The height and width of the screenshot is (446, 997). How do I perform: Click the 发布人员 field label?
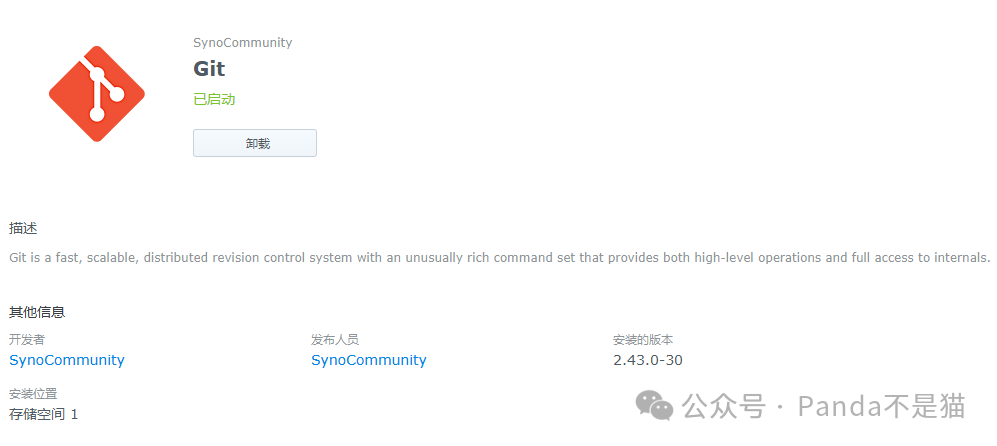tap(335, 340)
